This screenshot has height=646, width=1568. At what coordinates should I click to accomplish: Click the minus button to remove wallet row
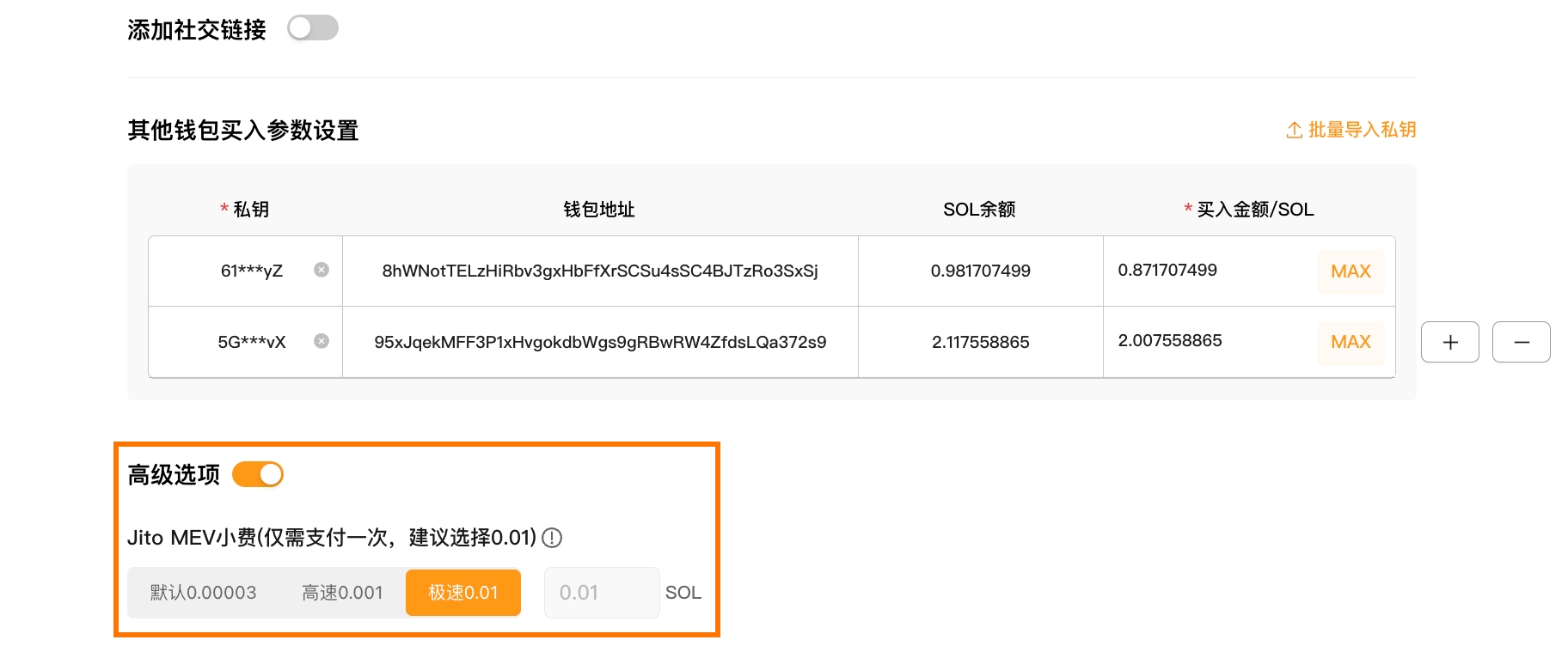(x=1521, y=342)
